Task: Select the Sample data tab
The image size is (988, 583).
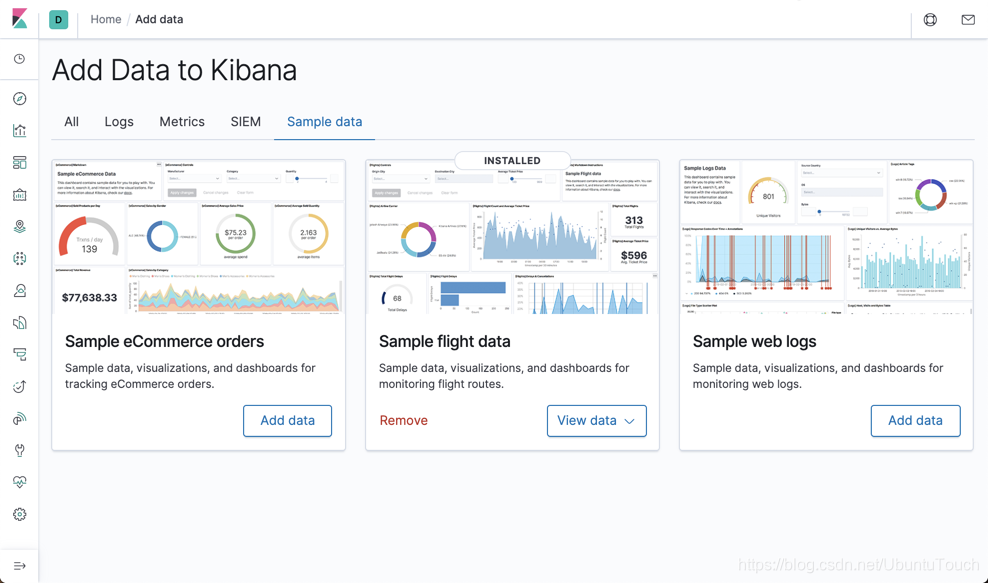Action: [325, 122]
